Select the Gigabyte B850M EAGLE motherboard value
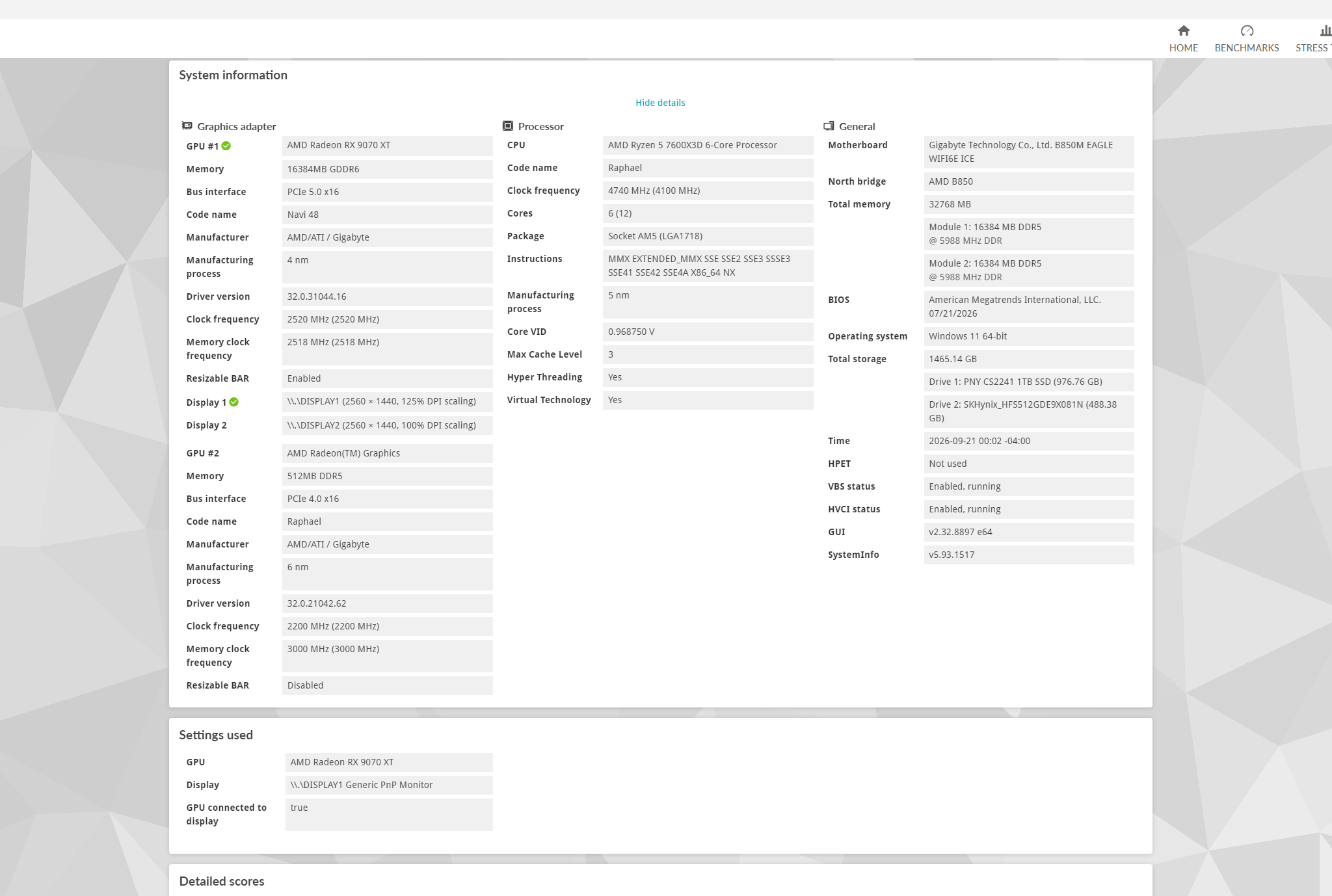This screenshot has width=1332, height=896. [x=1029, y=152]
